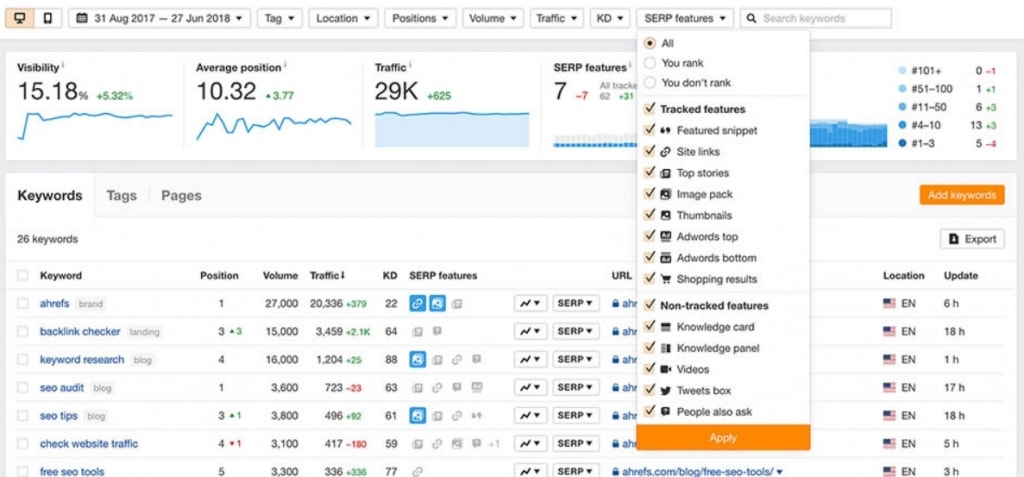Sort by the Position column header
The height and width of the screenshot is (477, 1024).
(219, 276)
